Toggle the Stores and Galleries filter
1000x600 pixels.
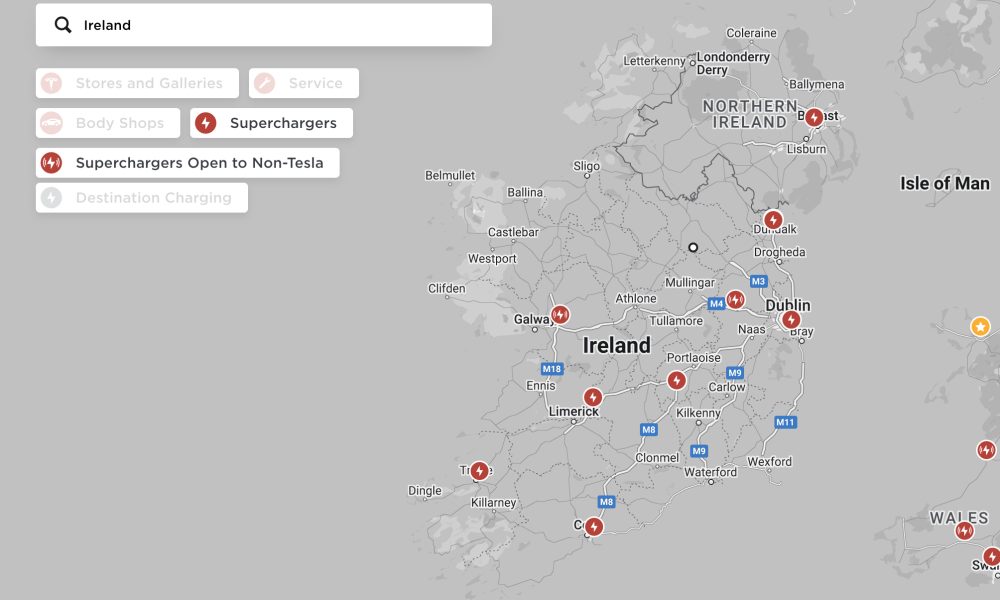[x=137, y=83]
